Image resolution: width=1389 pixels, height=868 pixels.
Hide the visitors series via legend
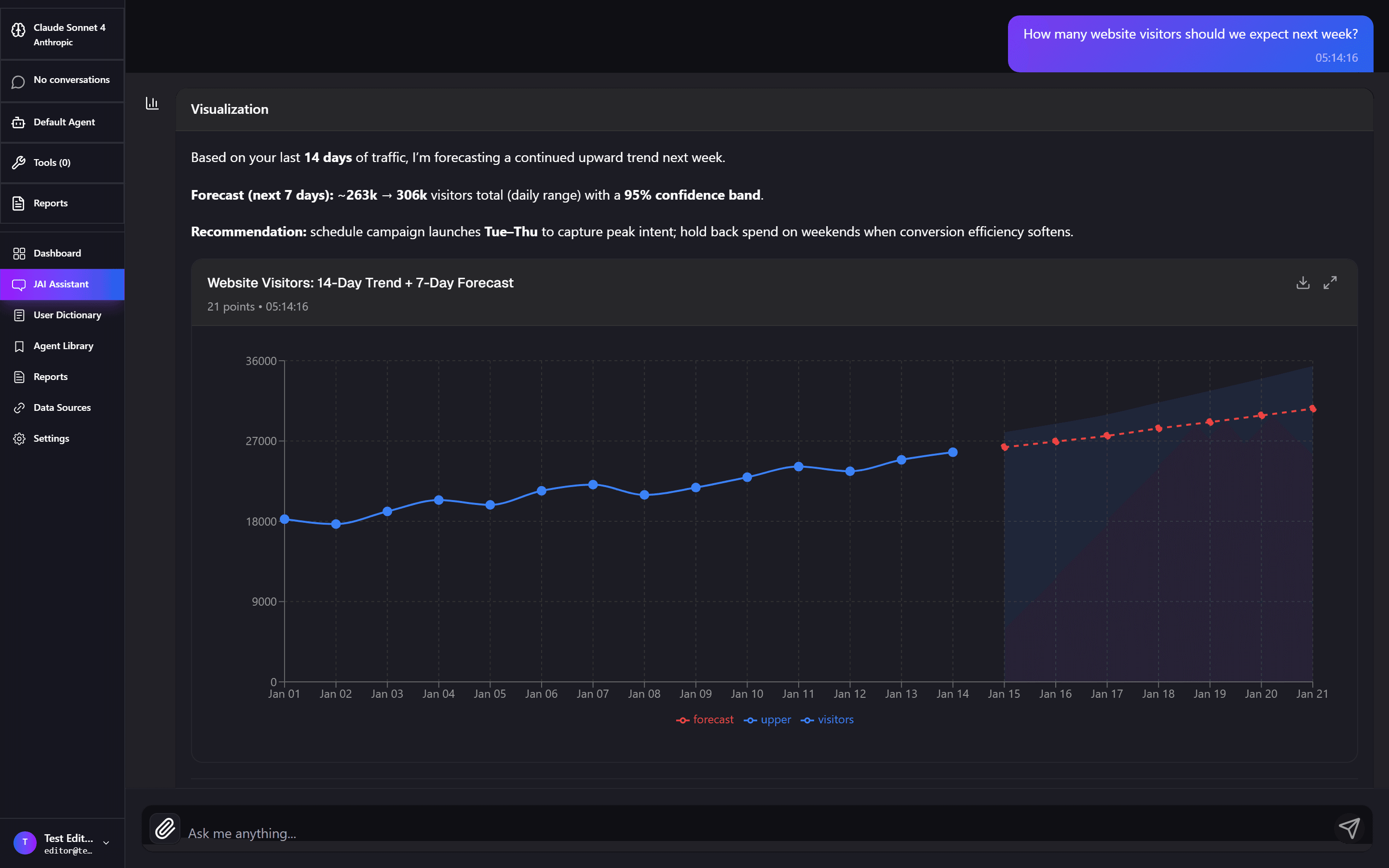(827, 719)
